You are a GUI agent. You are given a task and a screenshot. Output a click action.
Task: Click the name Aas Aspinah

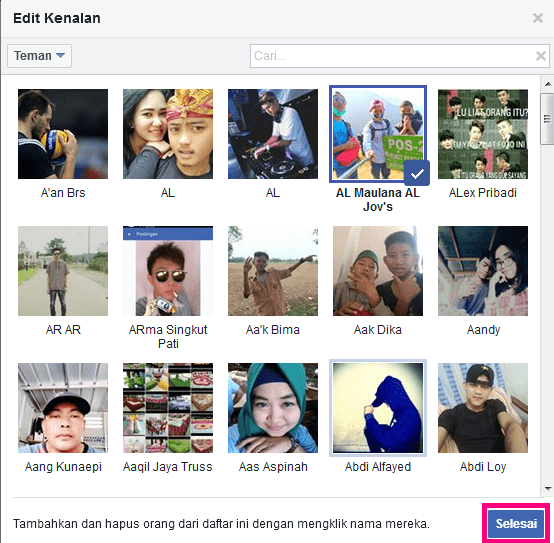click(x=273, y=467)
